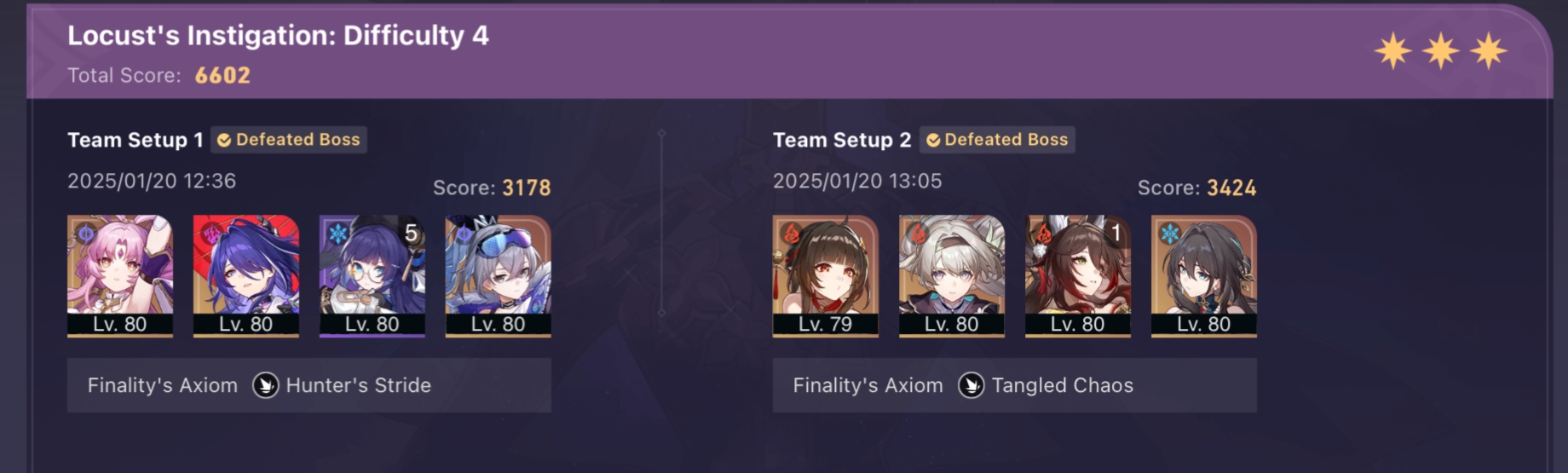Click the fire element icon on Lv. 79 character
The width and height of the screenshot is (1568, 473).
792,233
